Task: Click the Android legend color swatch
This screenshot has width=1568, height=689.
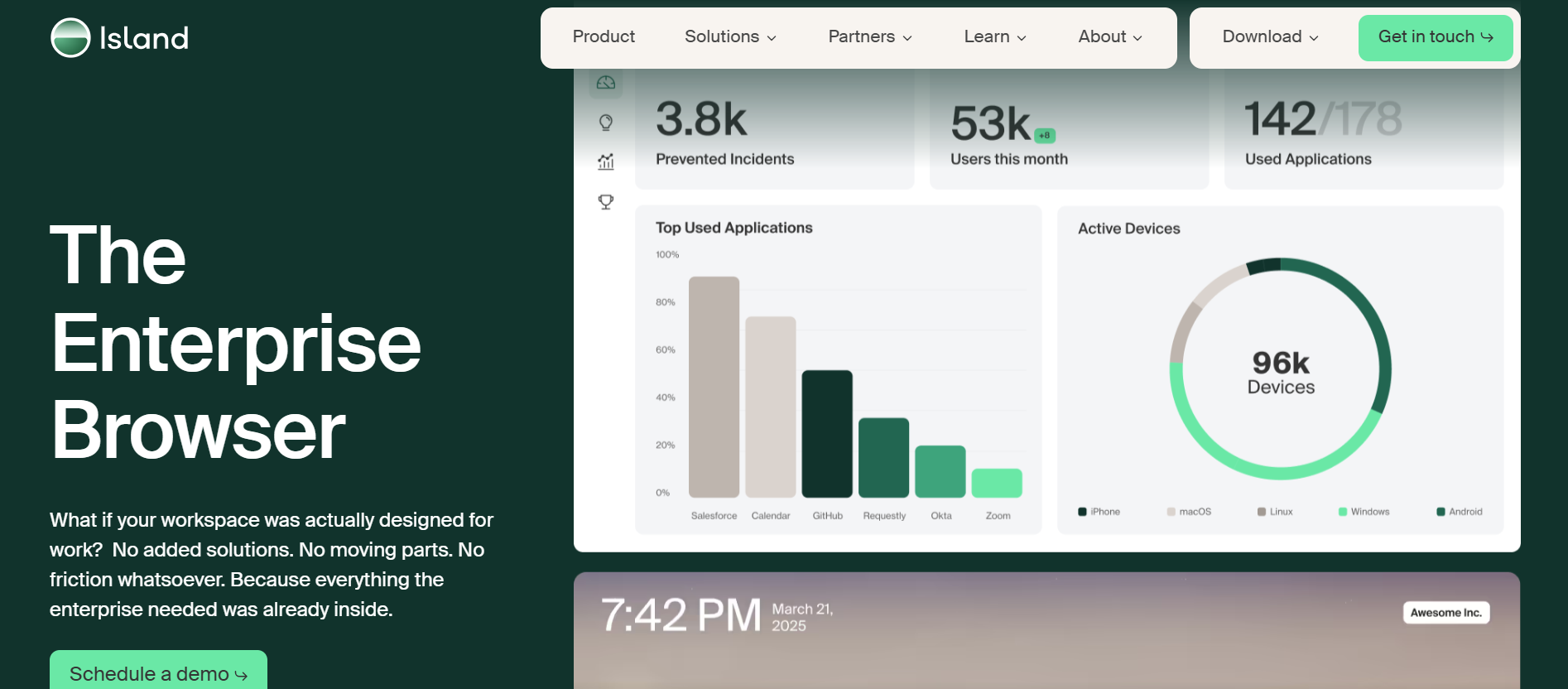Action: point(1441,512)
